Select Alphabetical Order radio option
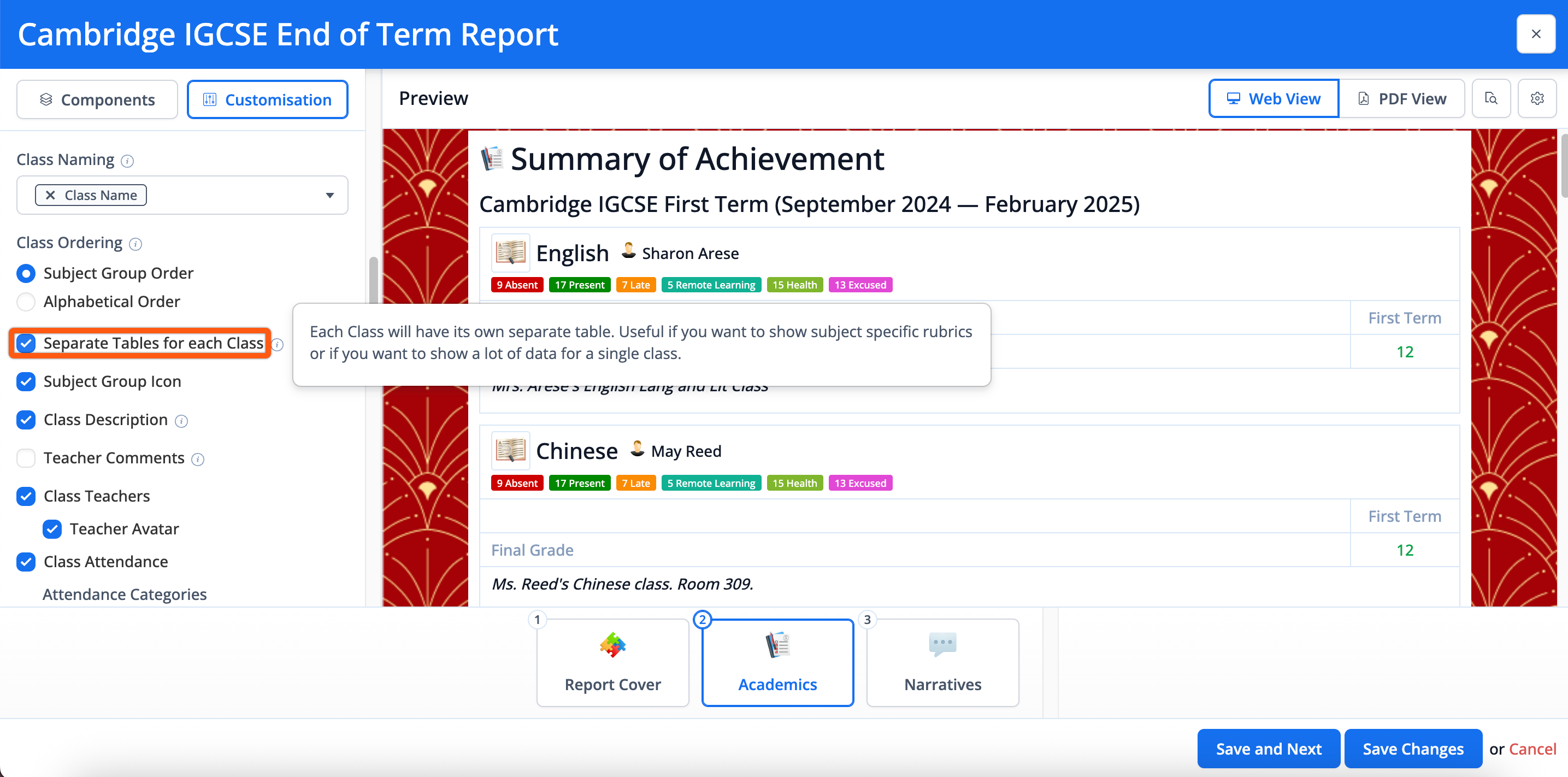Screen dimensions: 1568x777 pyautogui.click(x=26, y=302)
